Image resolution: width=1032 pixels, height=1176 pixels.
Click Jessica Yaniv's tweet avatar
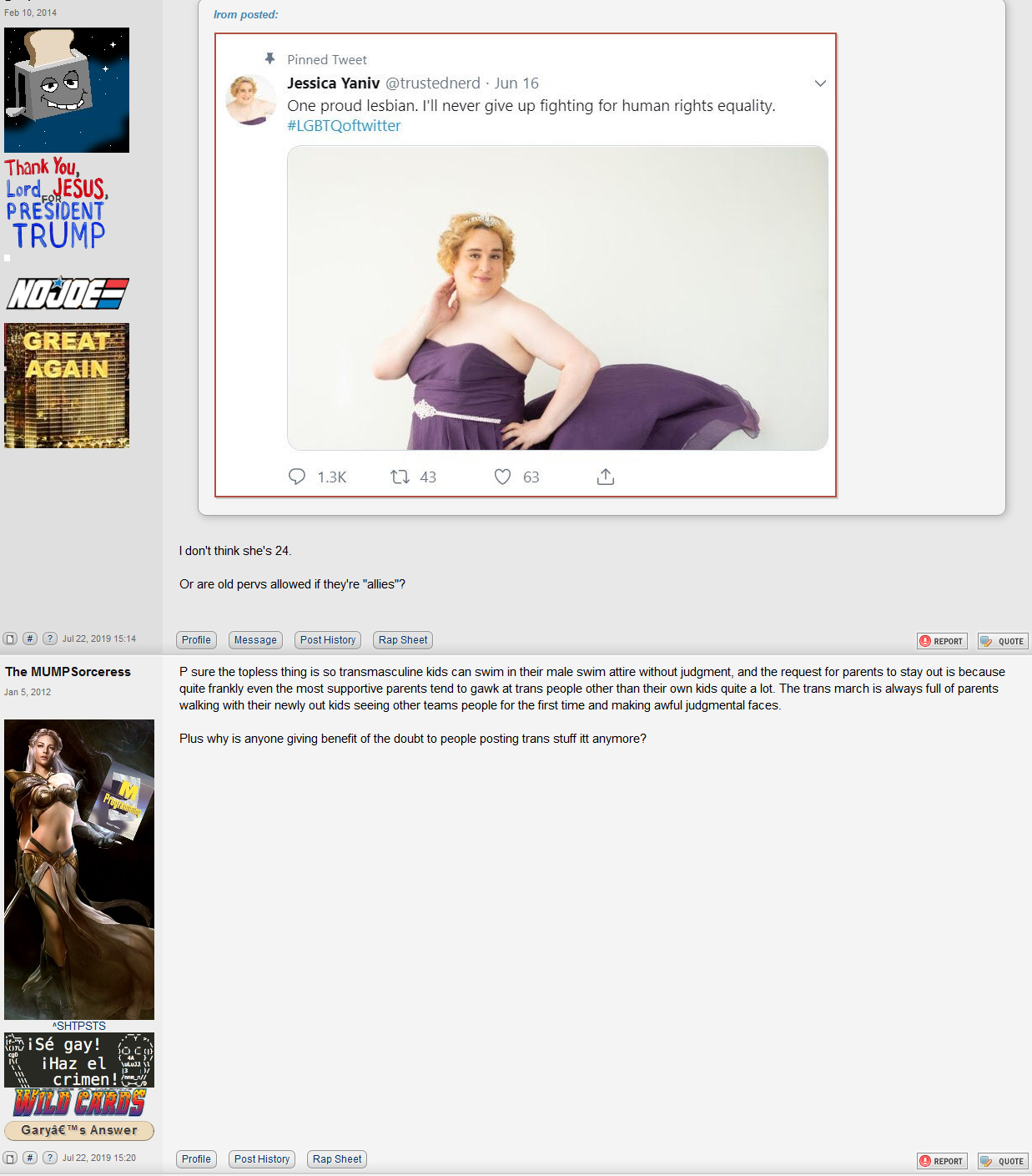pos(251,100)
